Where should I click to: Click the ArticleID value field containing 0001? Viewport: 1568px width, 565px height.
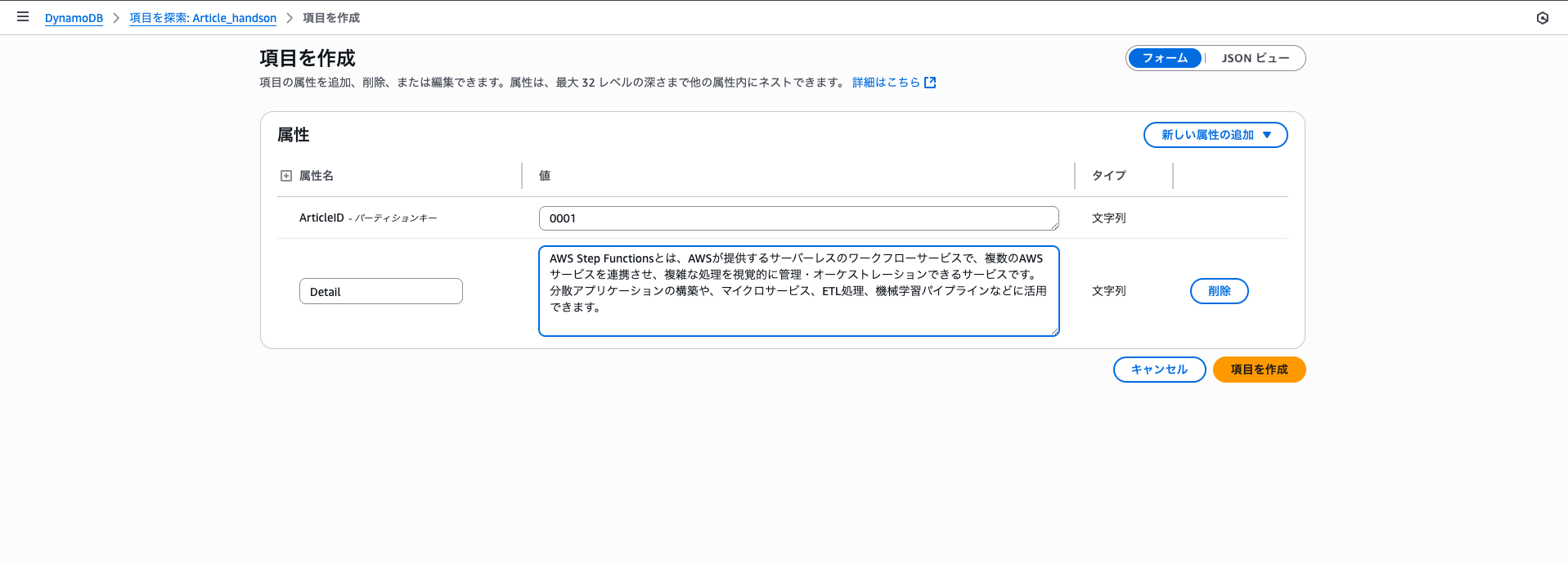(x=799, y=218)
